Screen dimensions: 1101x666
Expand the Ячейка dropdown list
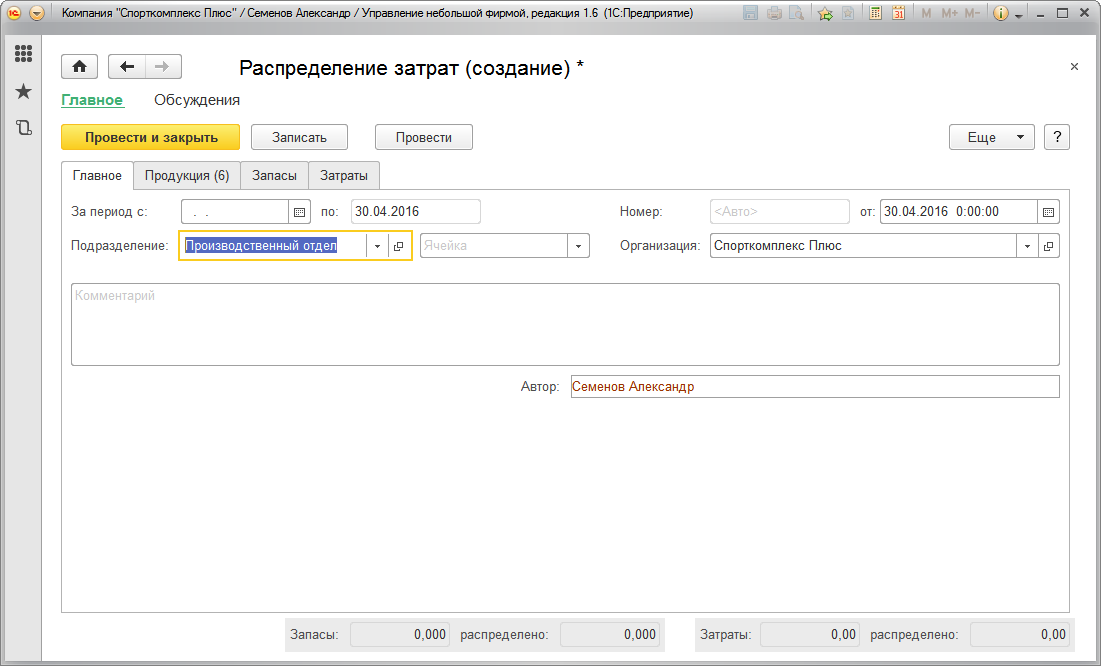click(x=579, y=246)
